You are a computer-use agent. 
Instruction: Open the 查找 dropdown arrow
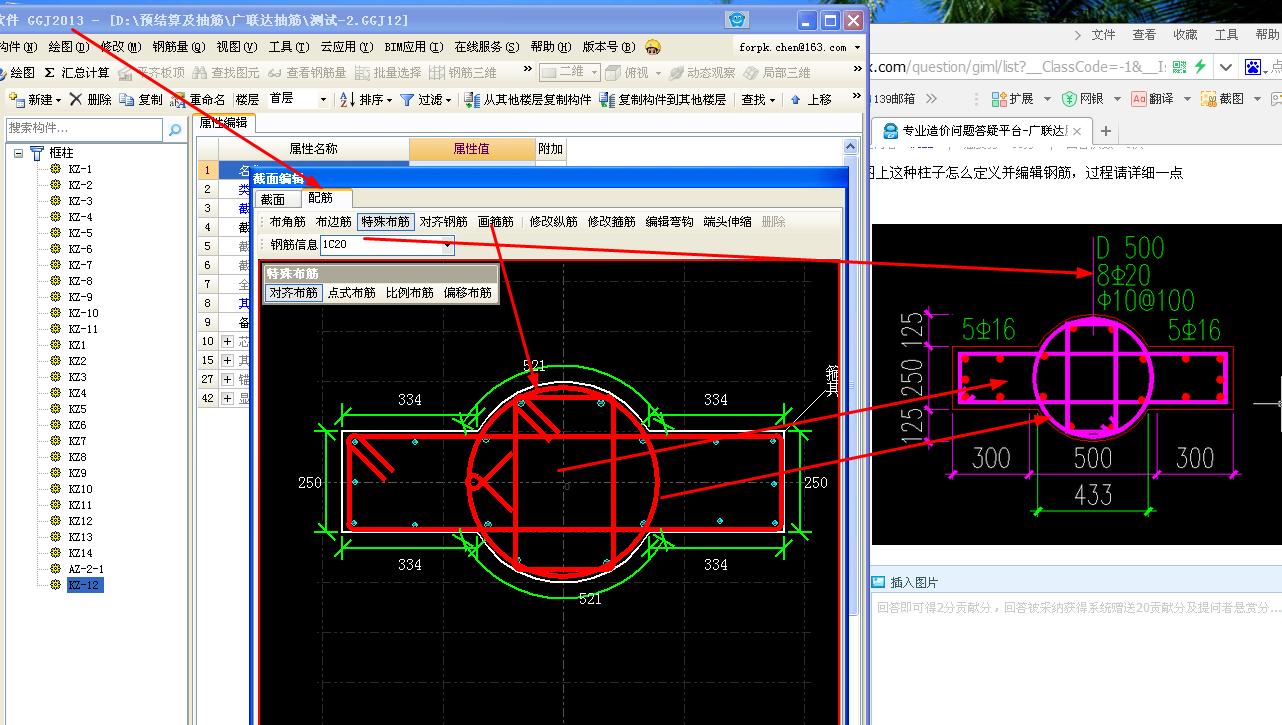[772, 101]
